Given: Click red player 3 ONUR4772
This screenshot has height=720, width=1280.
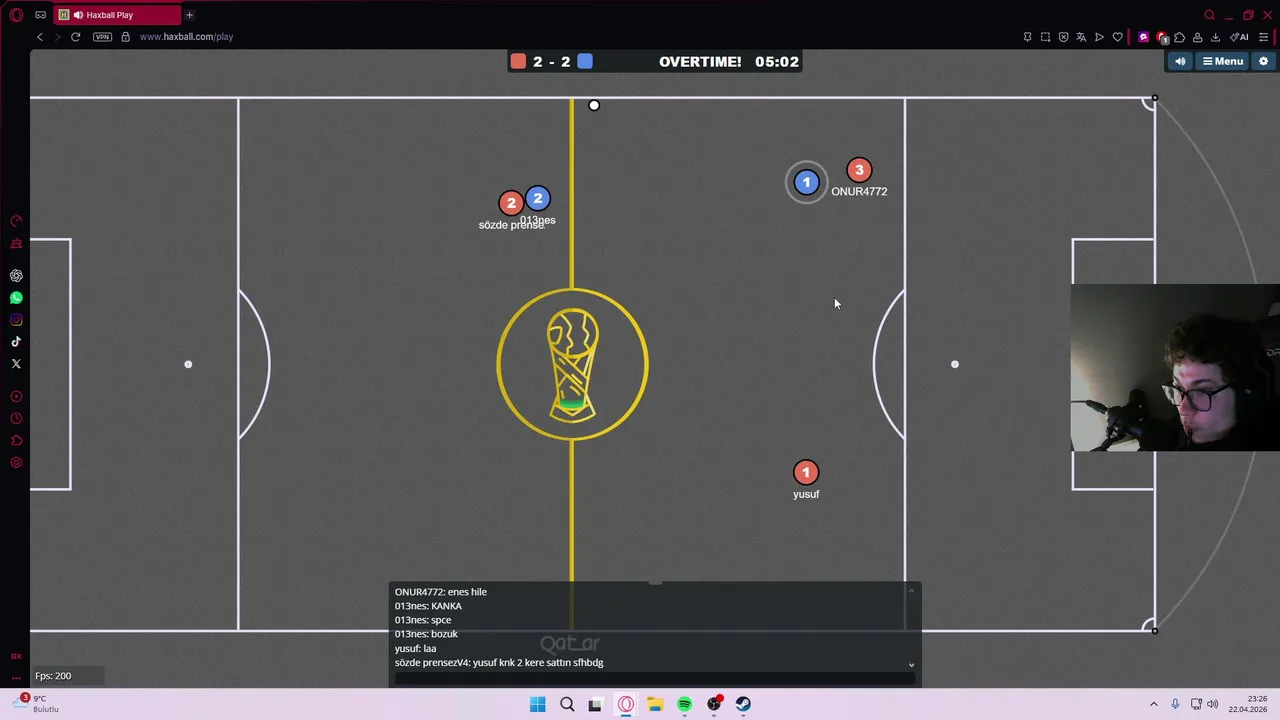Looking at the screenshot, I should coord(859,170).
